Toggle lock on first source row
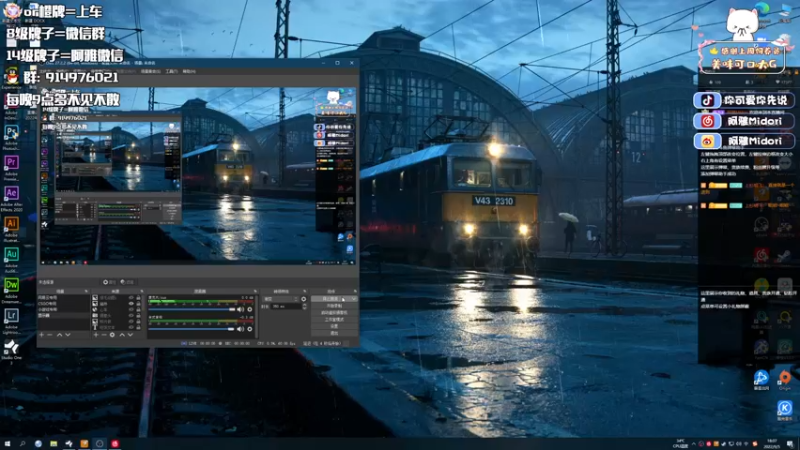Image resolution: width=800 pixels, height=450 pixels. click(x=138, y=297)
